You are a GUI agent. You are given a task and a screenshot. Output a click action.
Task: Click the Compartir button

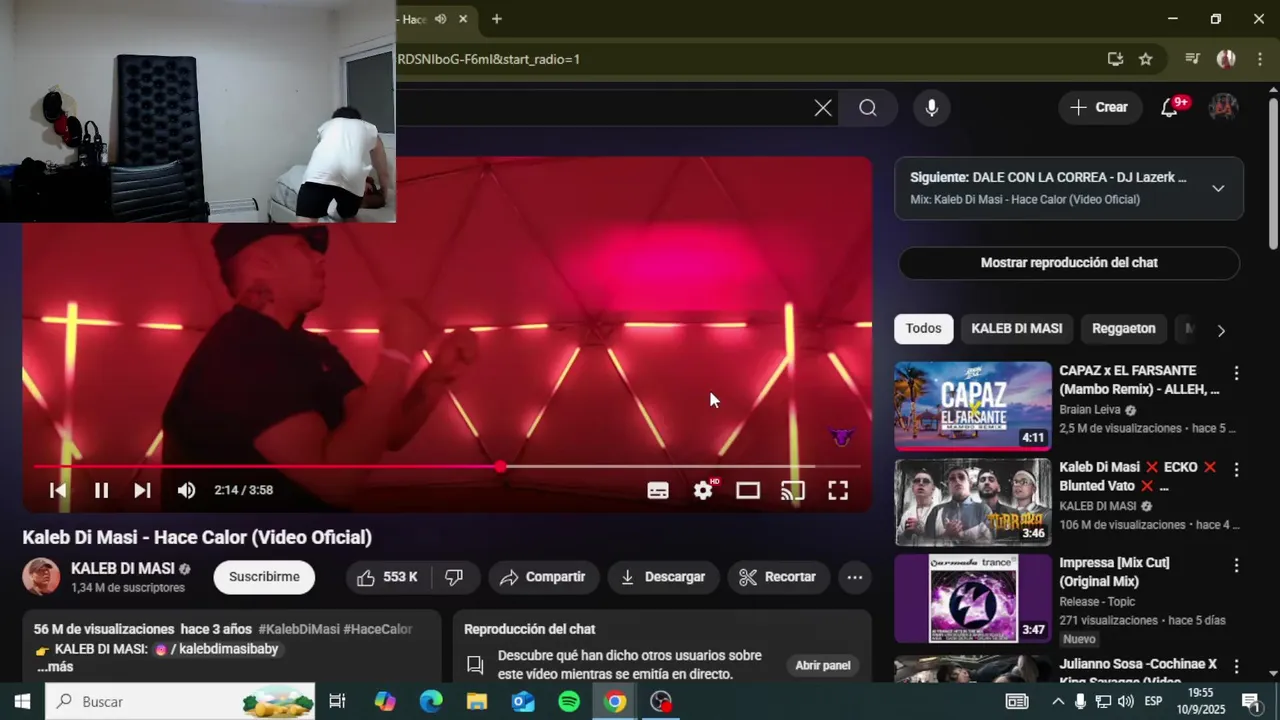point(543,577)
